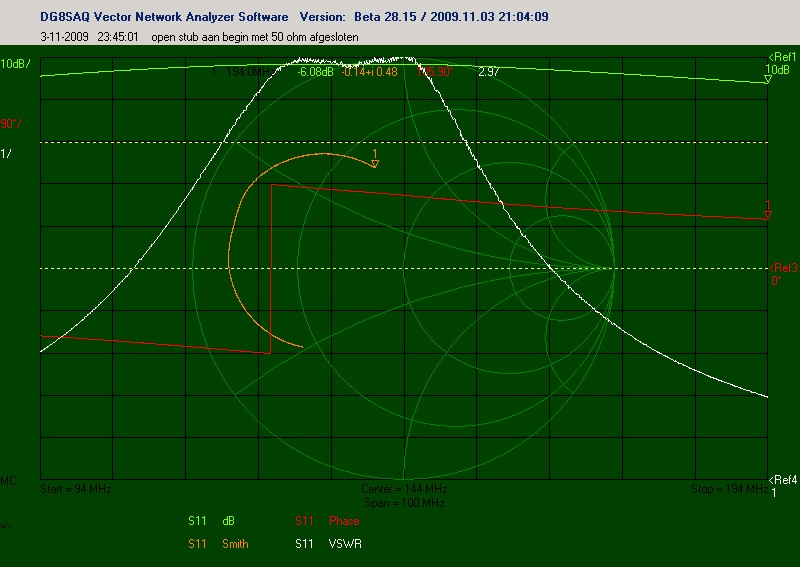Click the 1/ VSWR scale label
Screen dimensions: 800x567
pos(6,154)
